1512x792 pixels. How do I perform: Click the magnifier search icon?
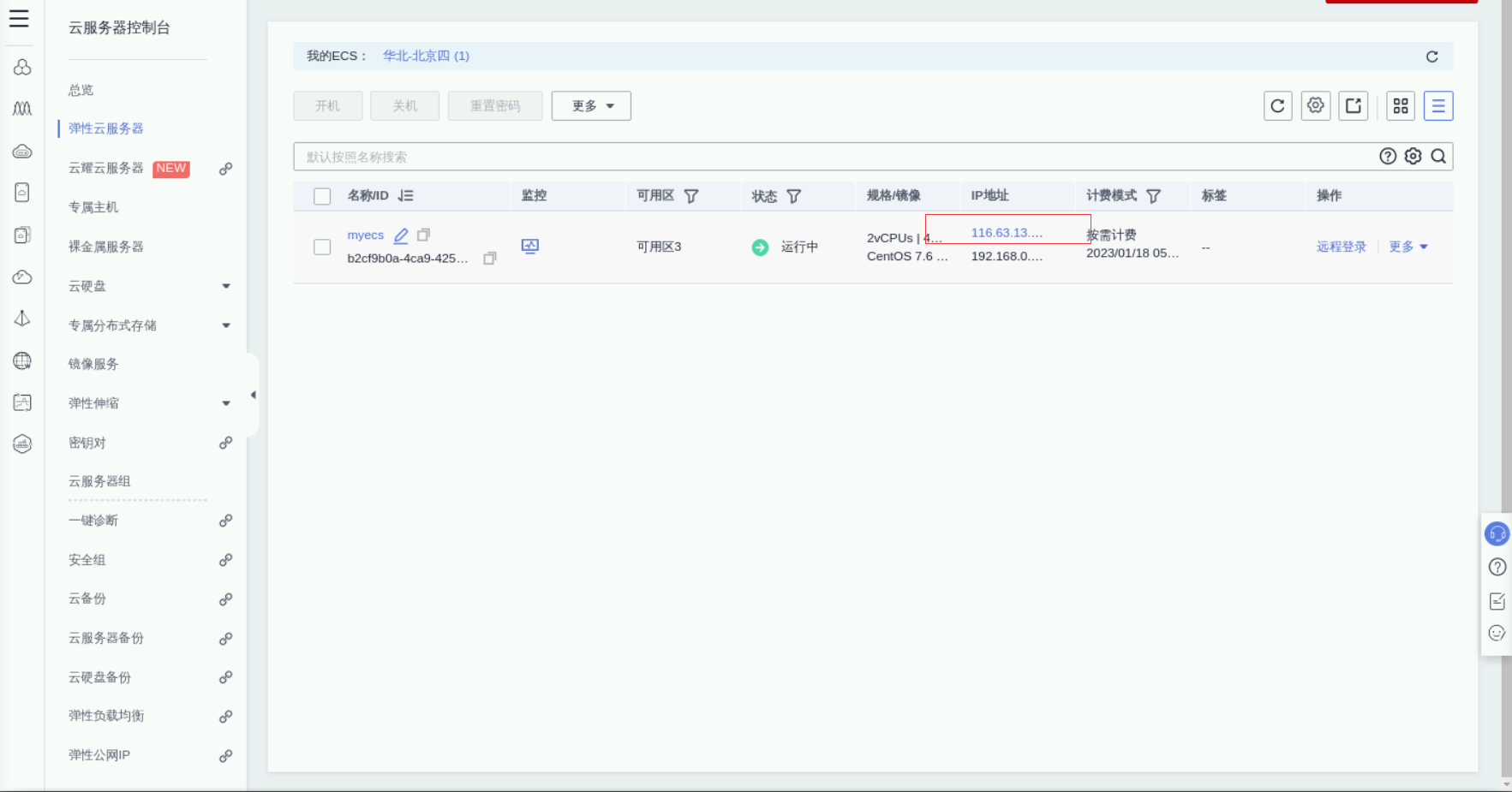click(x=1438, y=156)
